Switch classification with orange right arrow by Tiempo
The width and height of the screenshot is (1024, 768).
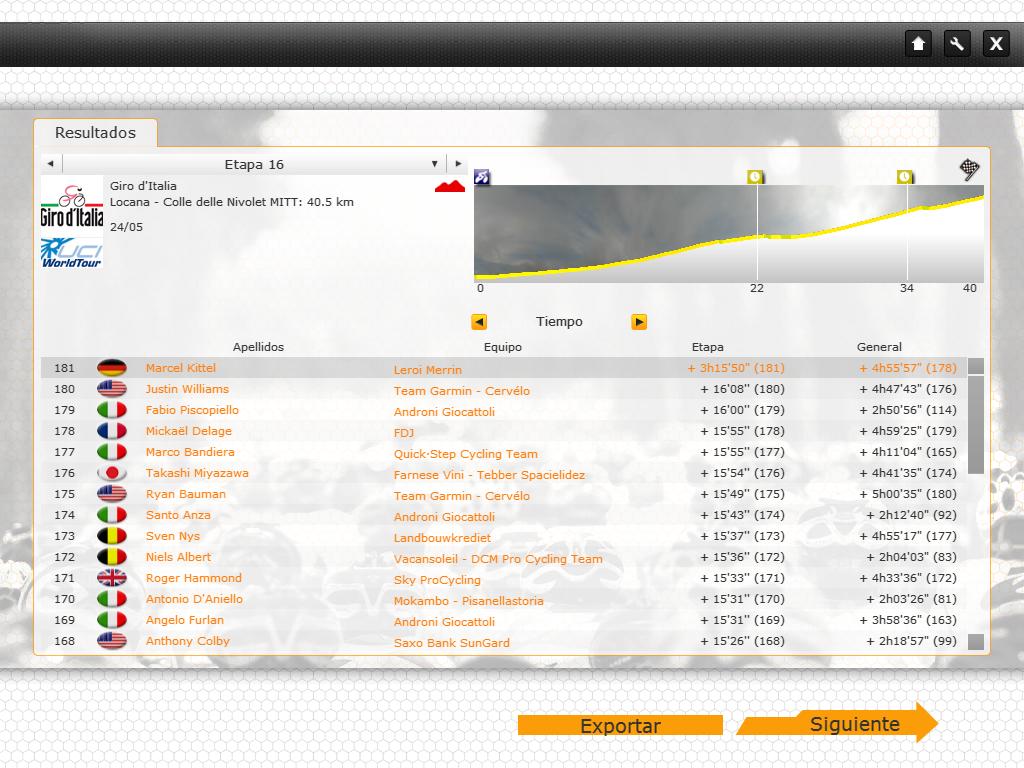[639, 322]
